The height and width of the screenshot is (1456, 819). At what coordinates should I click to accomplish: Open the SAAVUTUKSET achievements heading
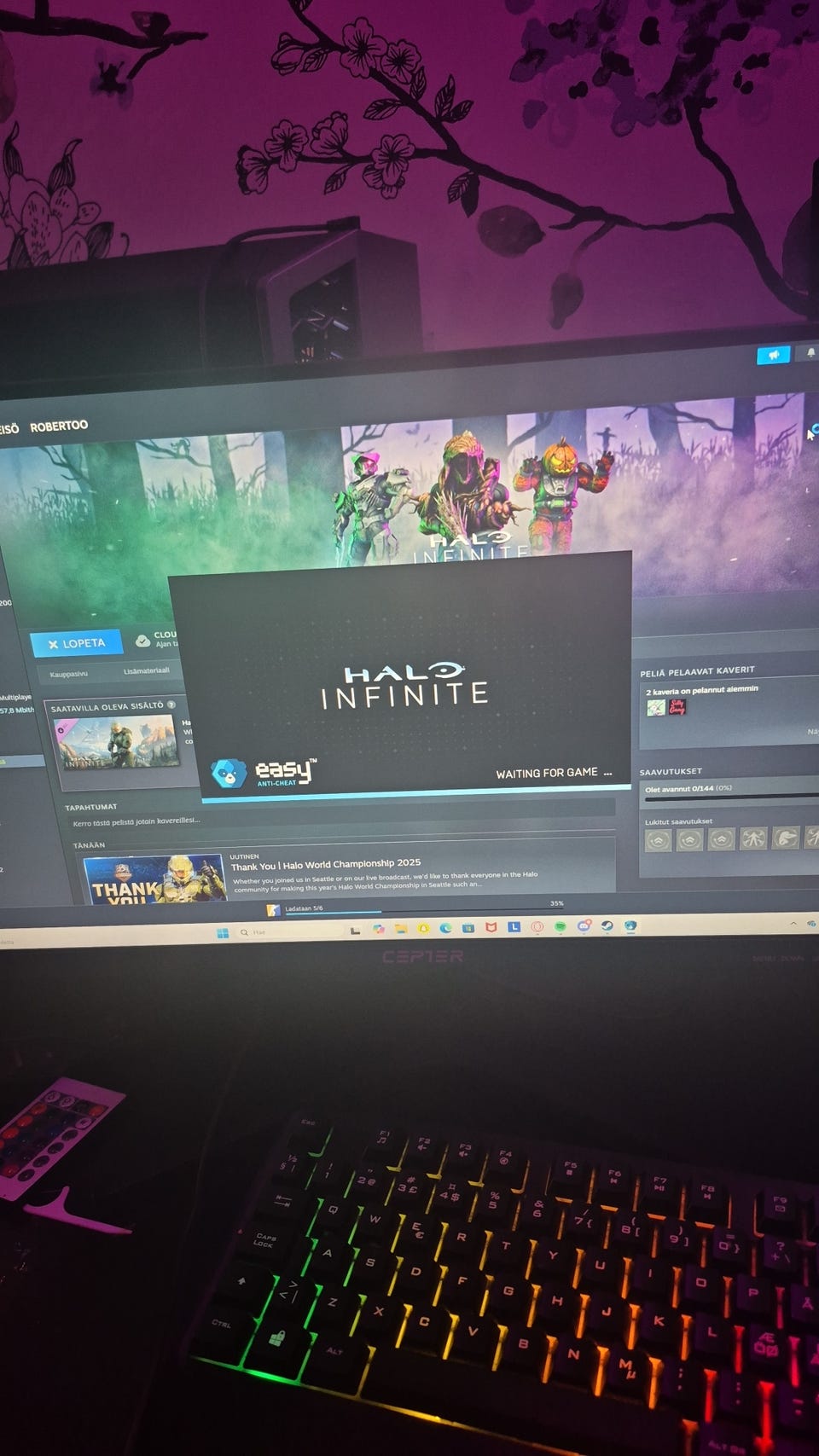click(x=671, y=771)
